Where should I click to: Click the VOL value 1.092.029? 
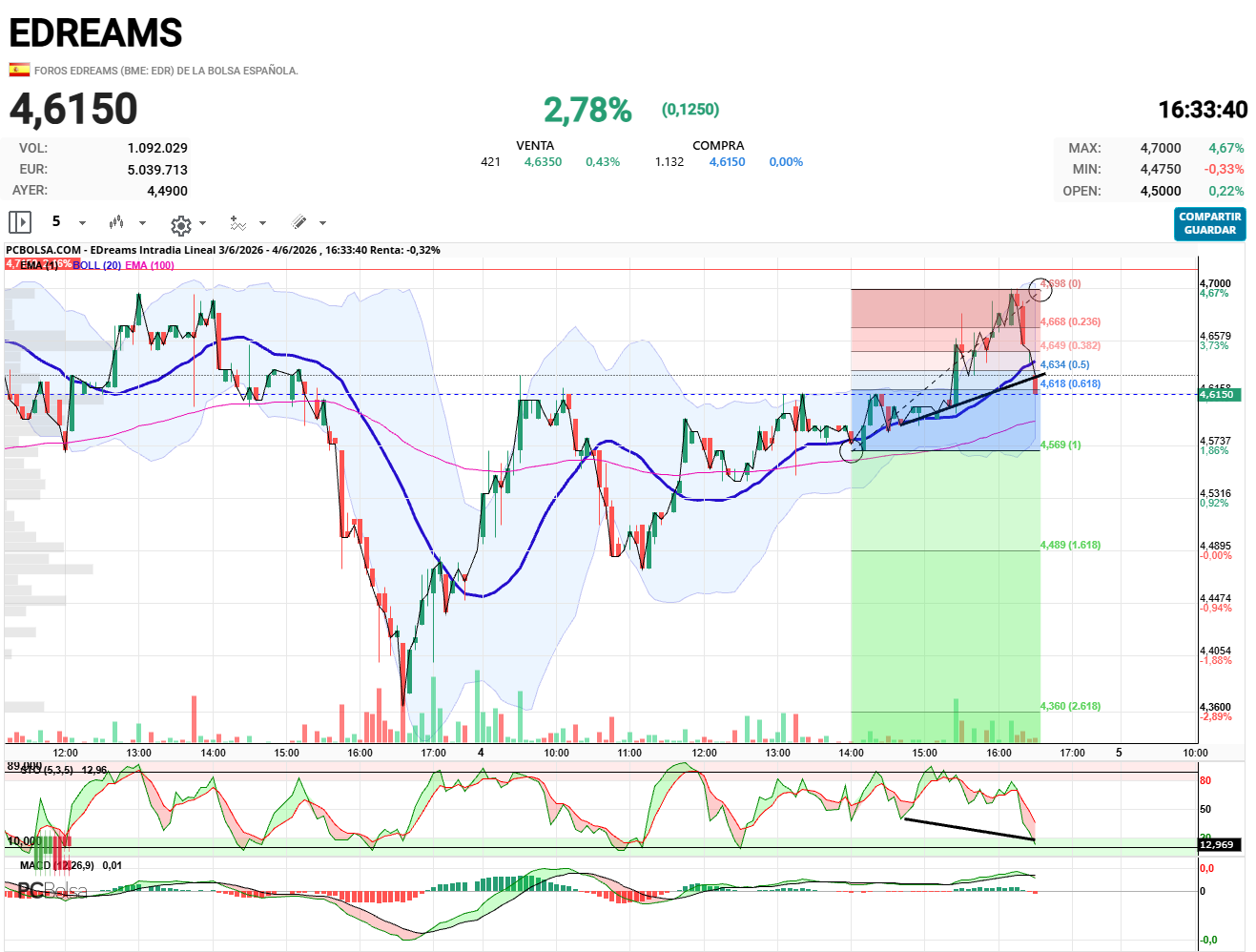(157, 148)
